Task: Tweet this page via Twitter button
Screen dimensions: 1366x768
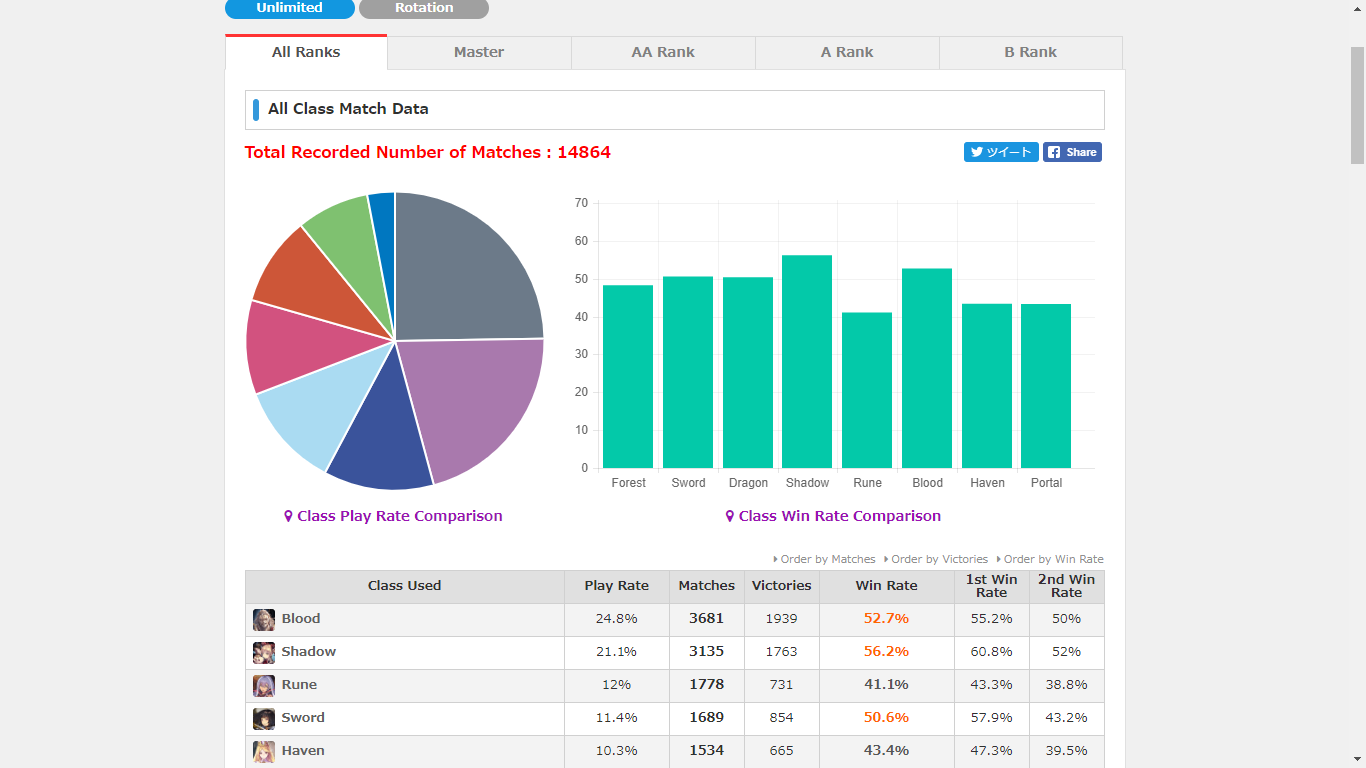Action: tap(1001, 152)
